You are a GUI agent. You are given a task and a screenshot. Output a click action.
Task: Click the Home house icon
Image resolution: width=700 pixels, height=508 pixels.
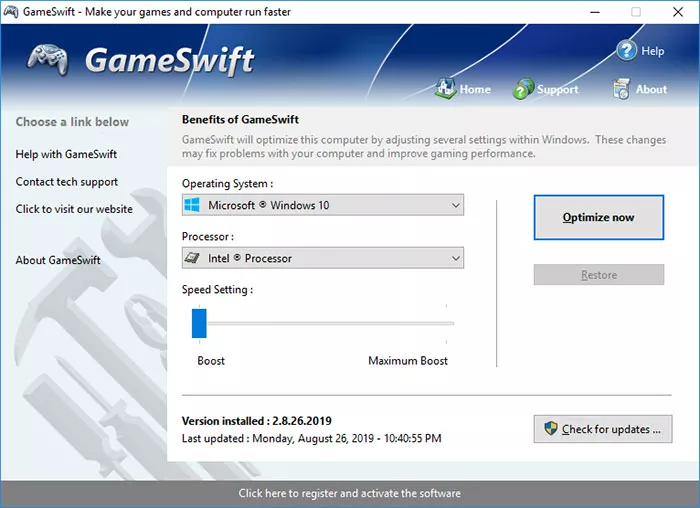tap(445, 88)
